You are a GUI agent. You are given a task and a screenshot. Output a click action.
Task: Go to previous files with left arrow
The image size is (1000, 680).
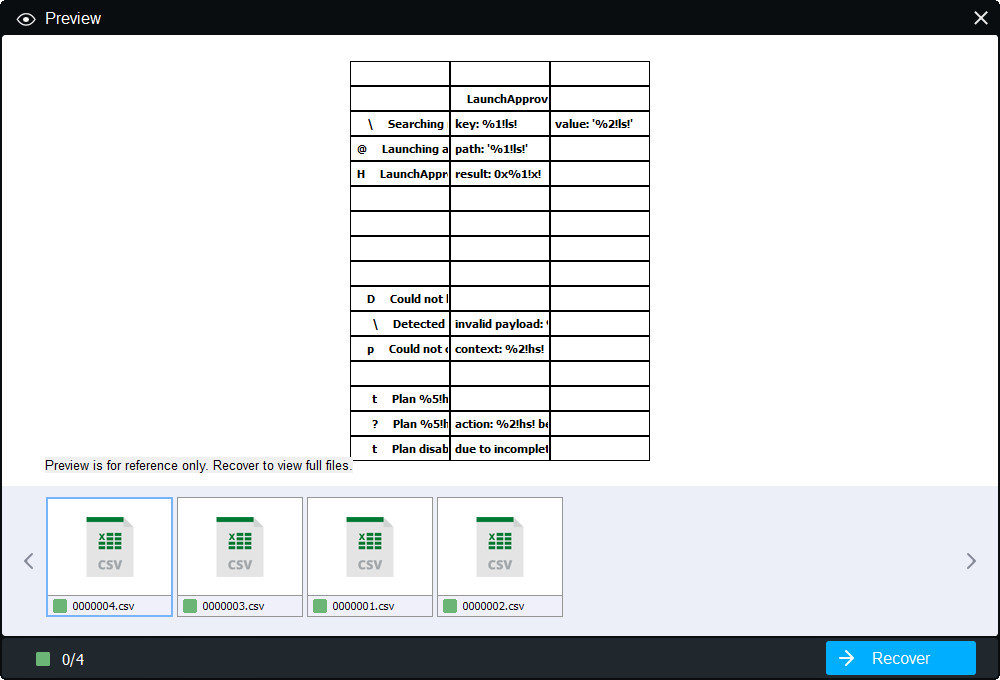point(29,561)
